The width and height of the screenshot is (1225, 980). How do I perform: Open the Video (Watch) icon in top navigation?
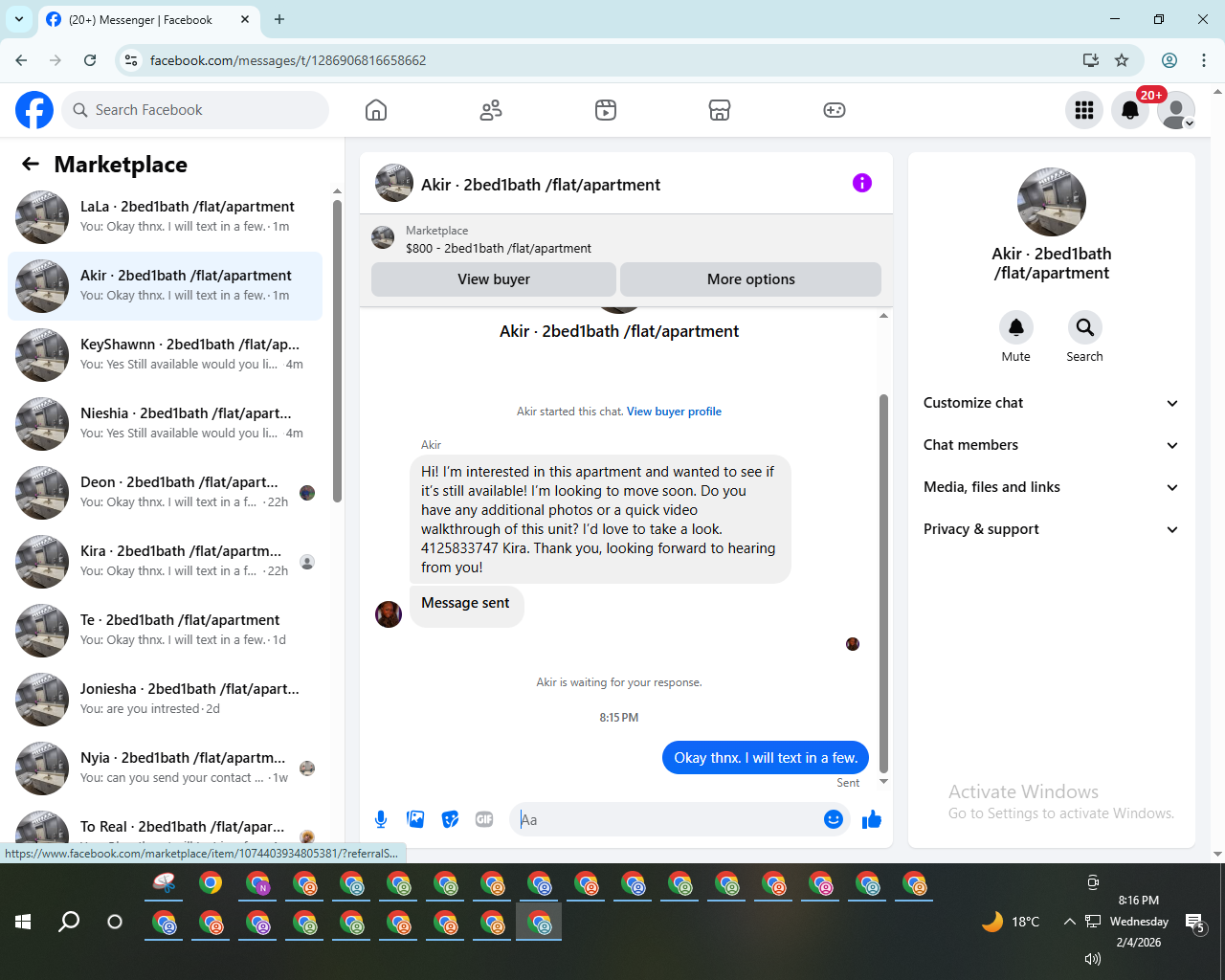(x=606, y=110)
